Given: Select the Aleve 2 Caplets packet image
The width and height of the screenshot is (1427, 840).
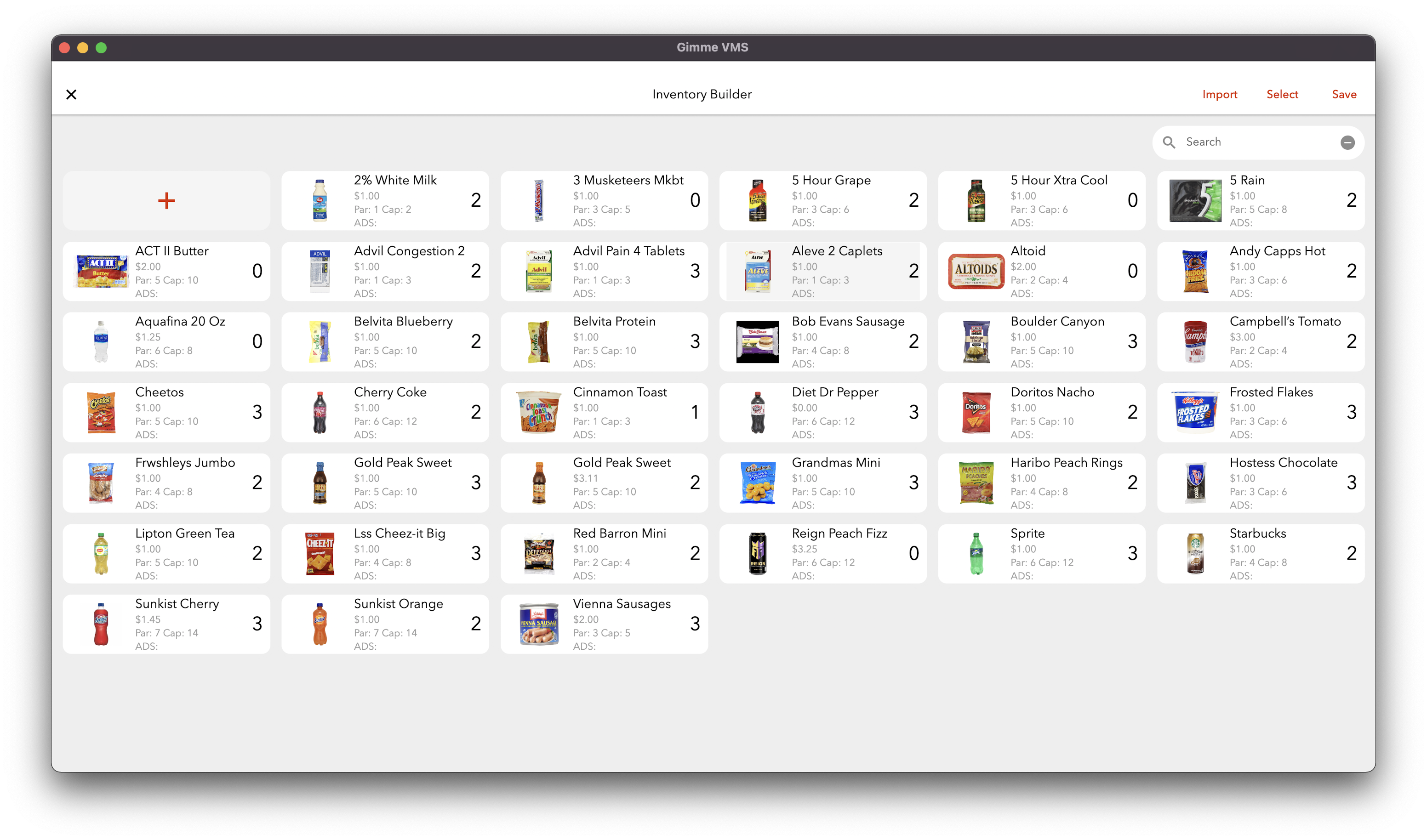Looking at the screenshot, I should pos(758,271).
